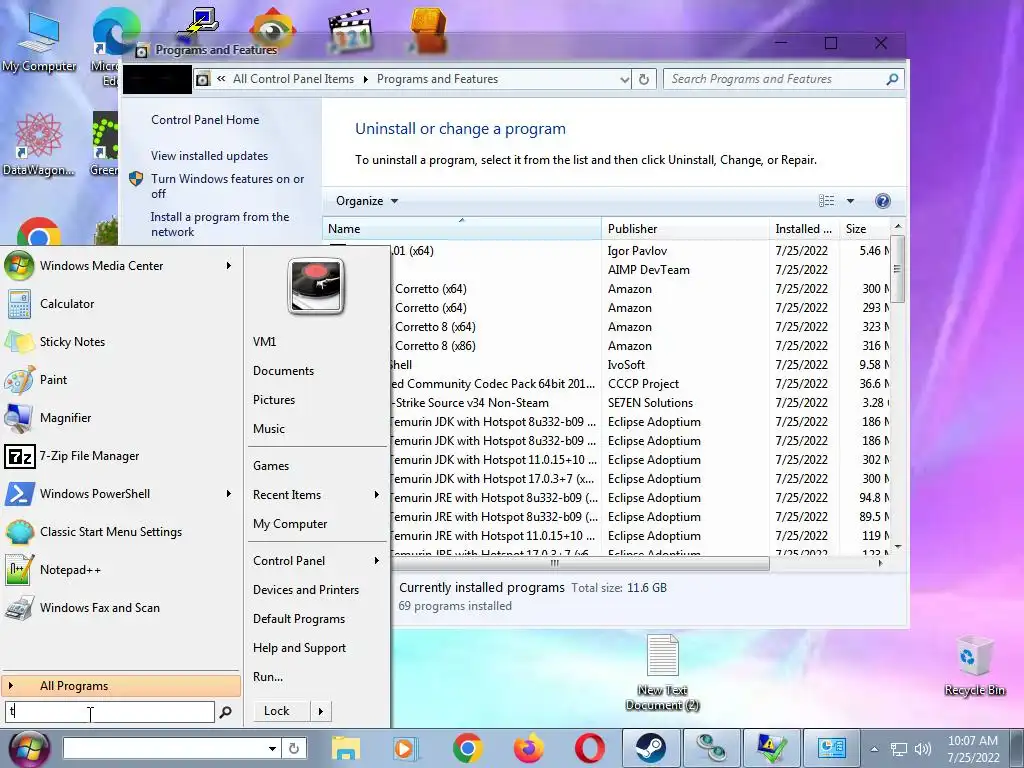Viewport: 1024px width, 768px height.
Task: Click the Start orb on the taskbar
Action: (28, 748)
